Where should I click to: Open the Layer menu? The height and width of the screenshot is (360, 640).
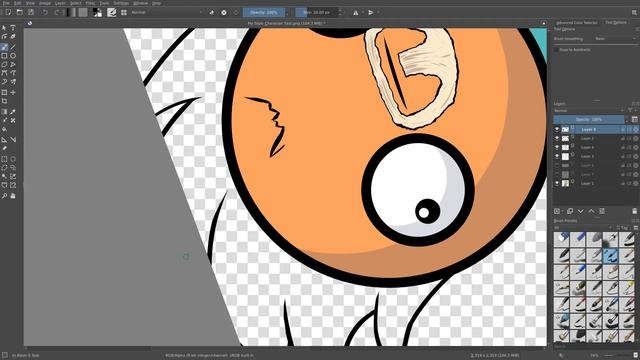click(60, 3)
